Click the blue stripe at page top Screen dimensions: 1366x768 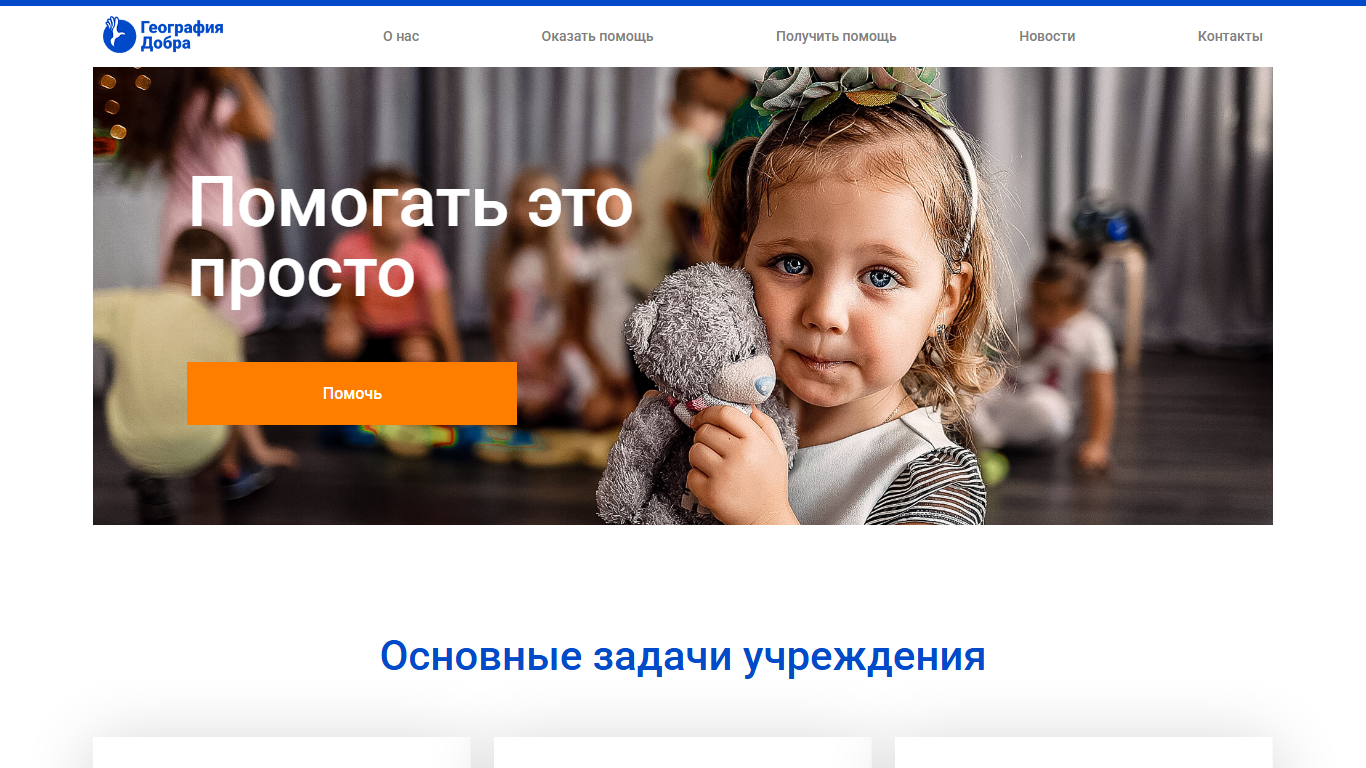683,3
